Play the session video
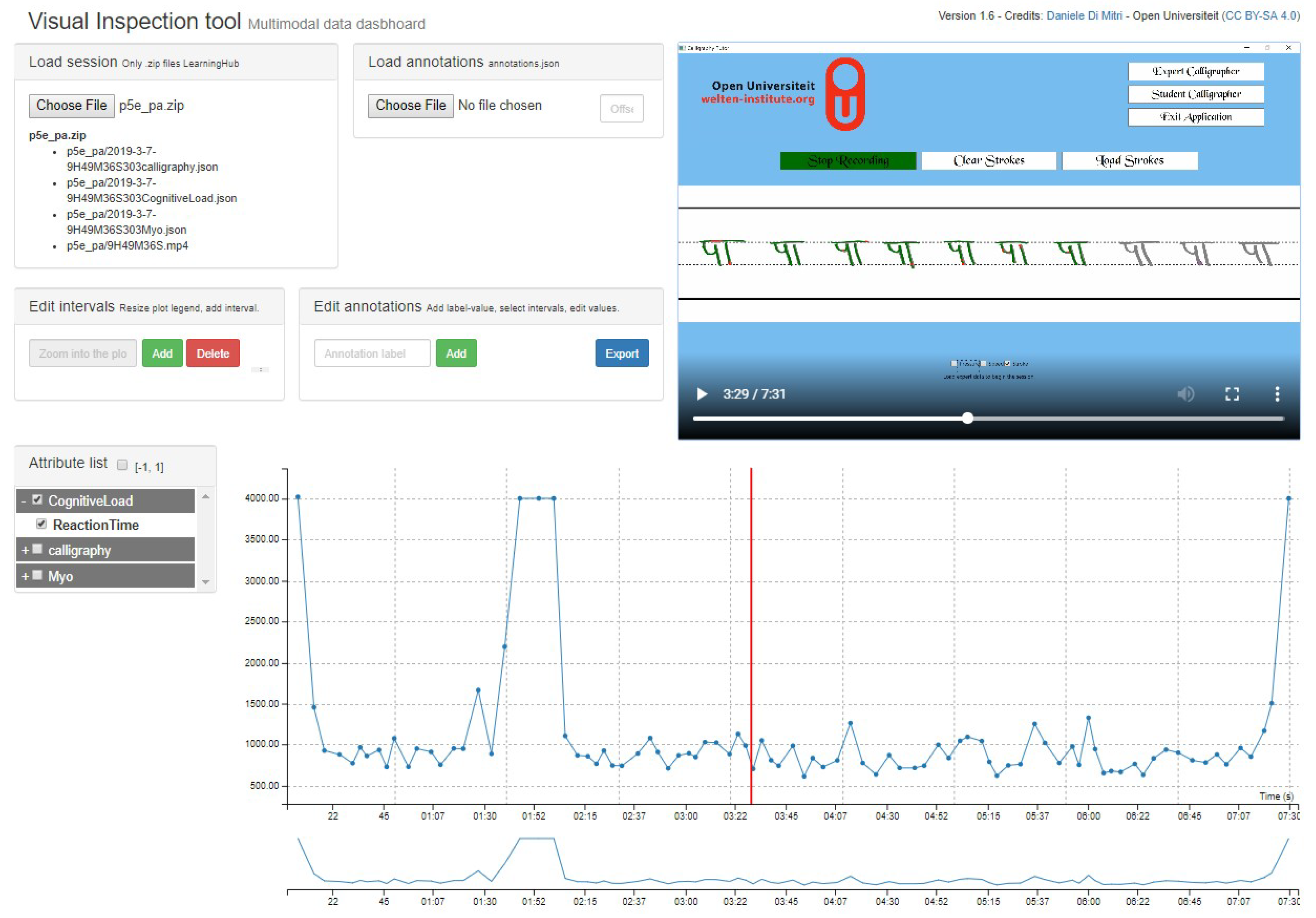Viewport: 1316px width, 918px height. [702, 394]
